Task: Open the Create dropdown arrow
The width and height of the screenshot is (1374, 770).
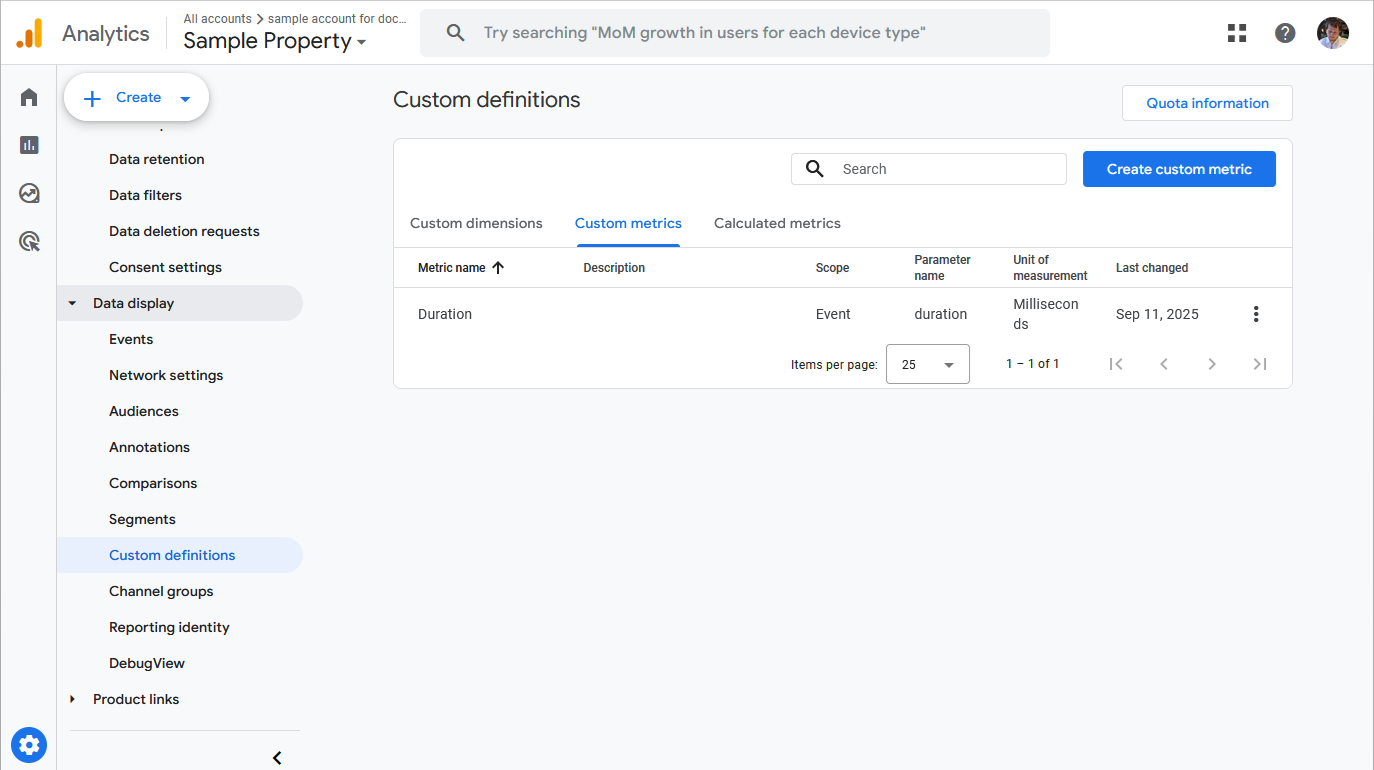Action: [185, 98]
